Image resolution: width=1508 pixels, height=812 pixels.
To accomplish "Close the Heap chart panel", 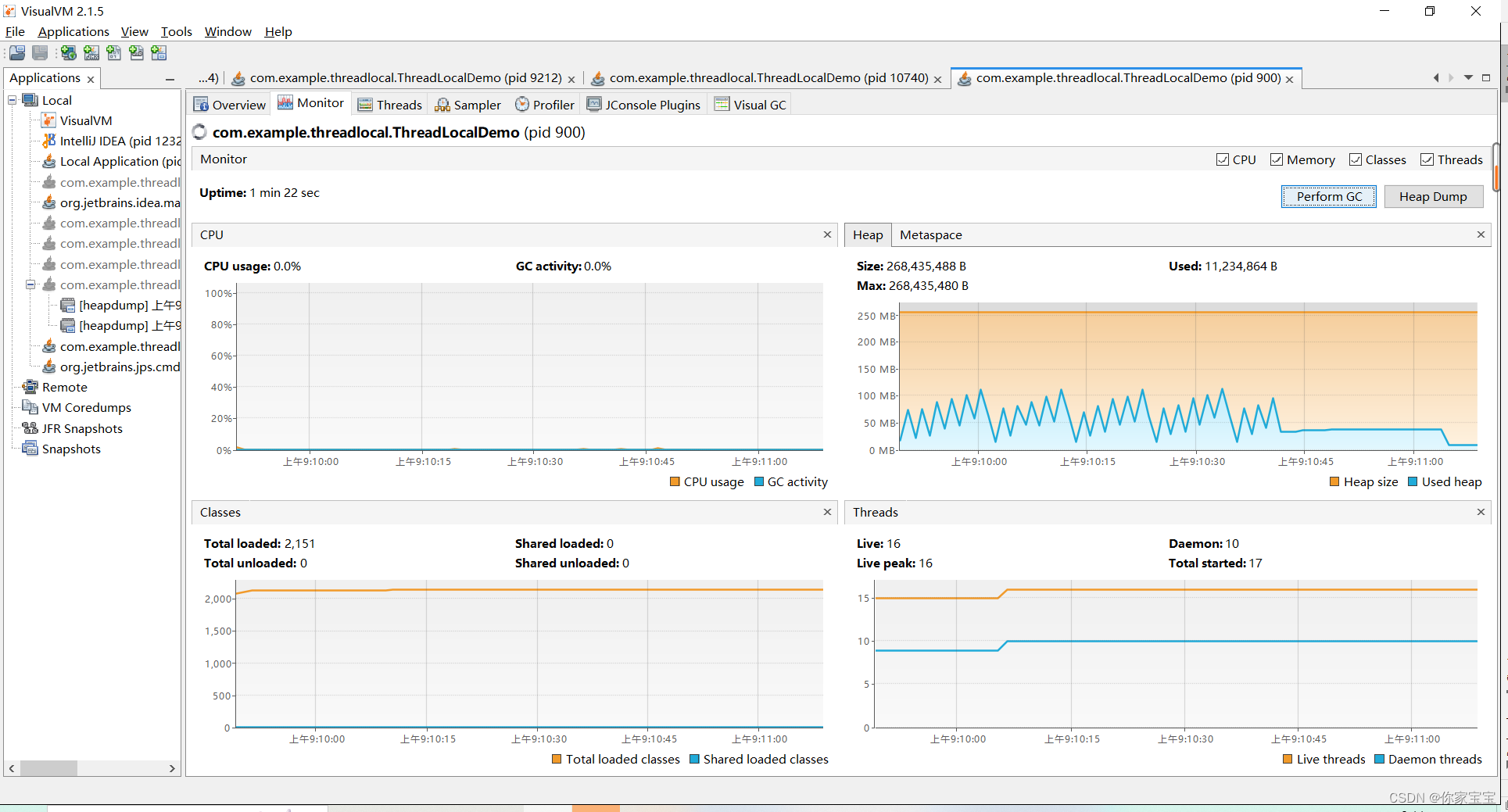I will pyautogui.click(x=1481, y=234).
